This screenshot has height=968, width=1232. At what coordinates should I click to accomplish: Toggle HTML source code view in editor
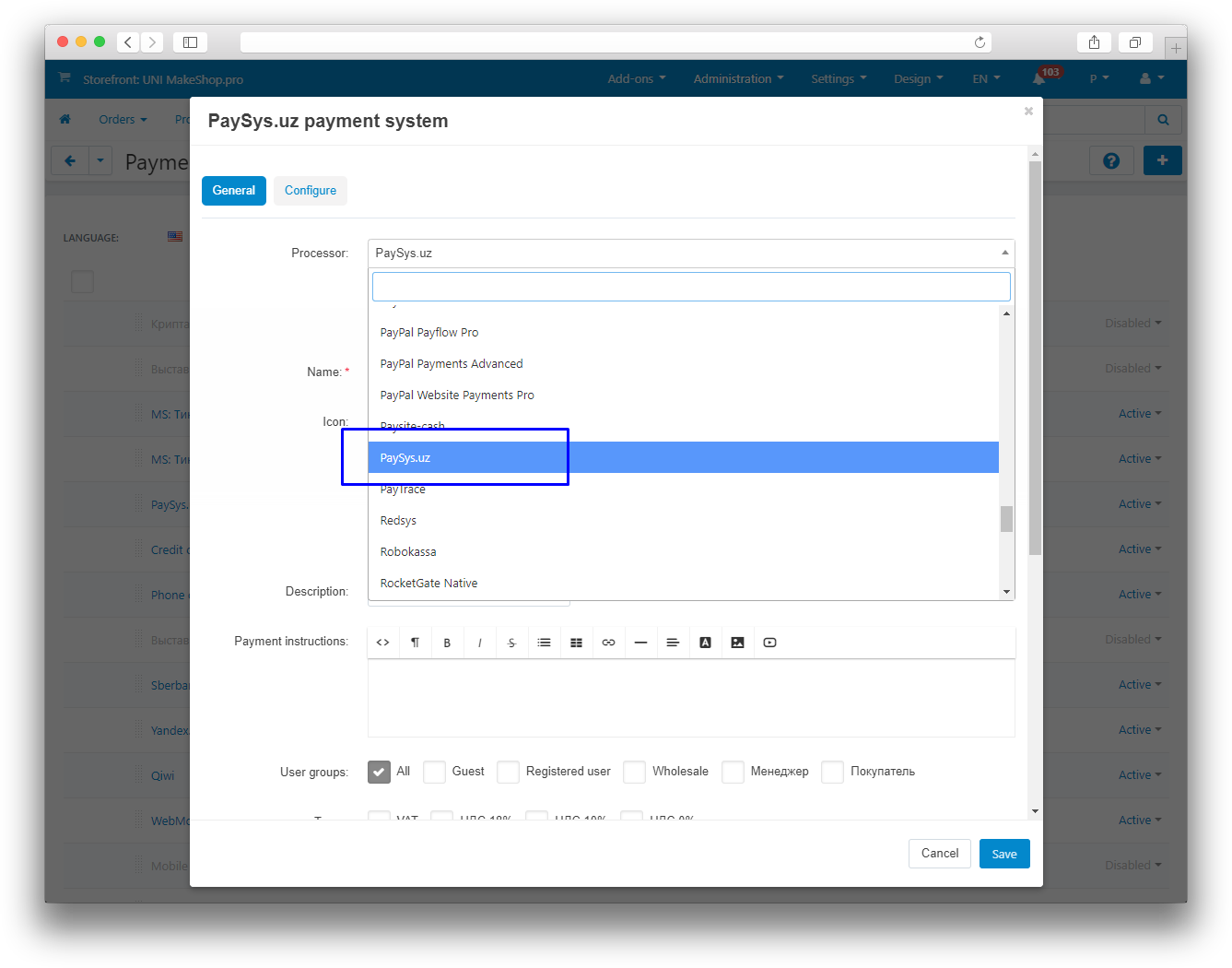click(x=382, y=643)
